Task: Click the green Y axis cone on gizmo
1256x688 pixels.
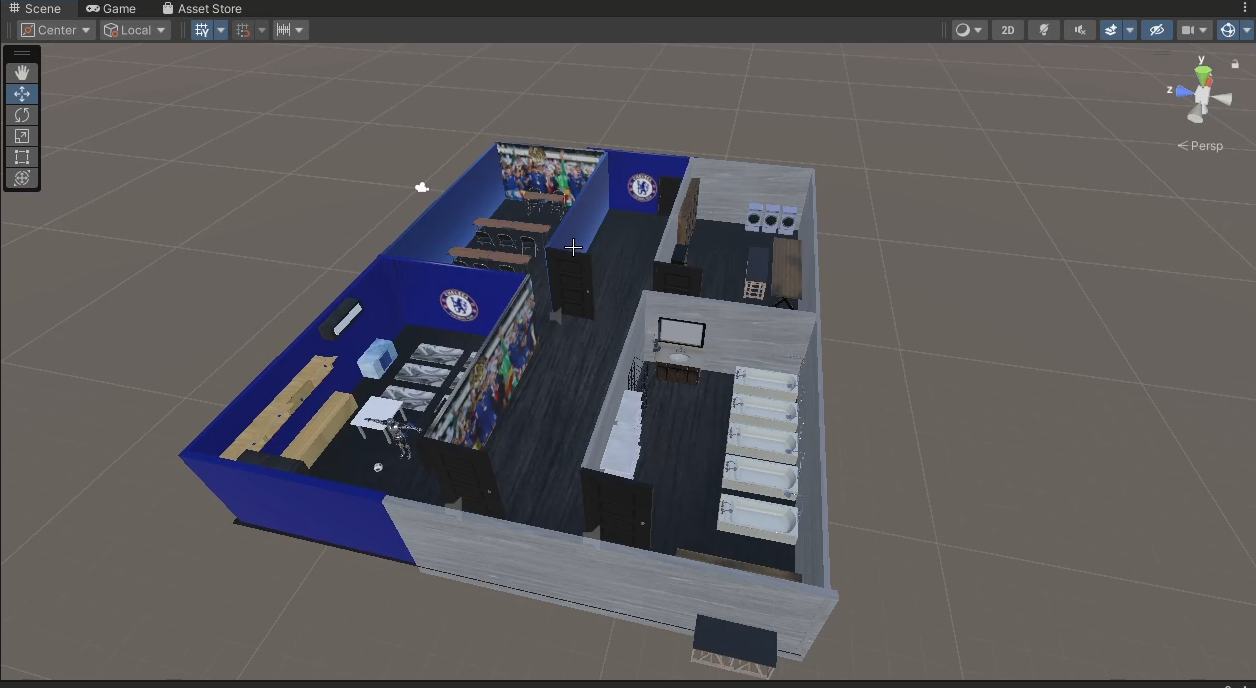Action: coord(1203,76)
